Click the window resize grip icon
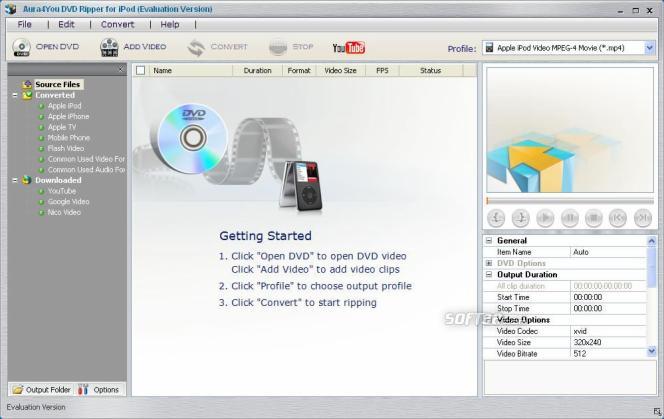 pos(657,411)
